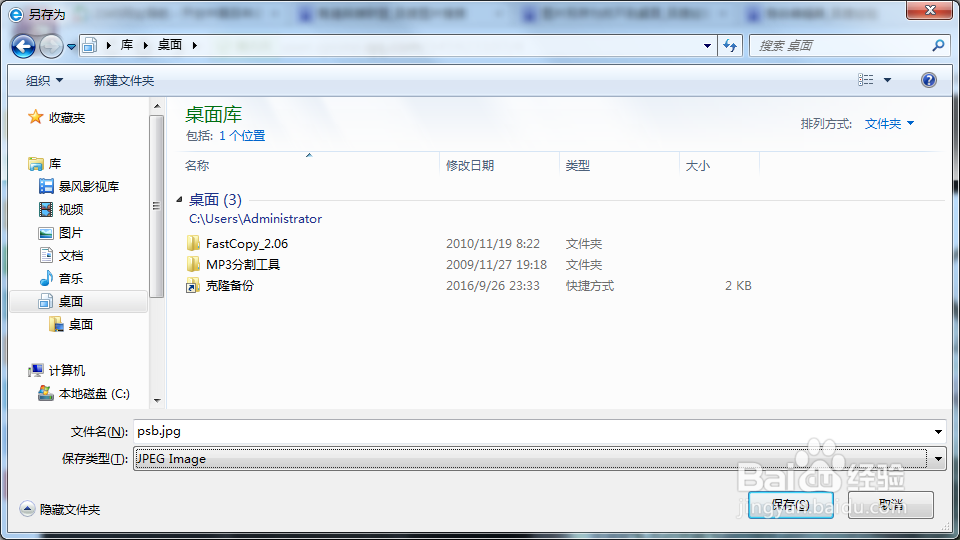Click the date 2016/9/26 23:33
This screenshot has height=540, width=960.
(493, 286)
